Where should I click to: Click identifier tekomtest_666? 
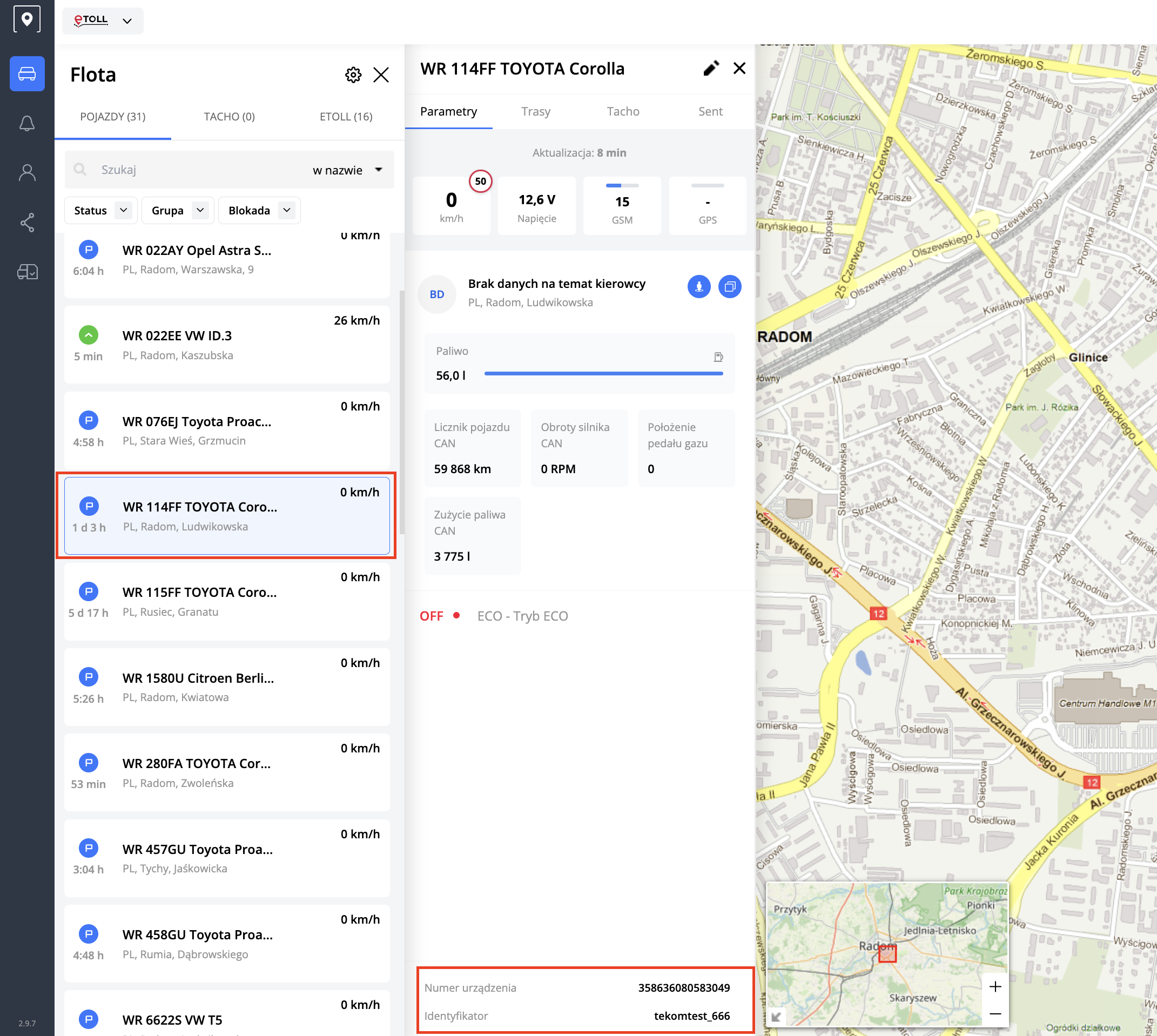[x=691, y=1016]
